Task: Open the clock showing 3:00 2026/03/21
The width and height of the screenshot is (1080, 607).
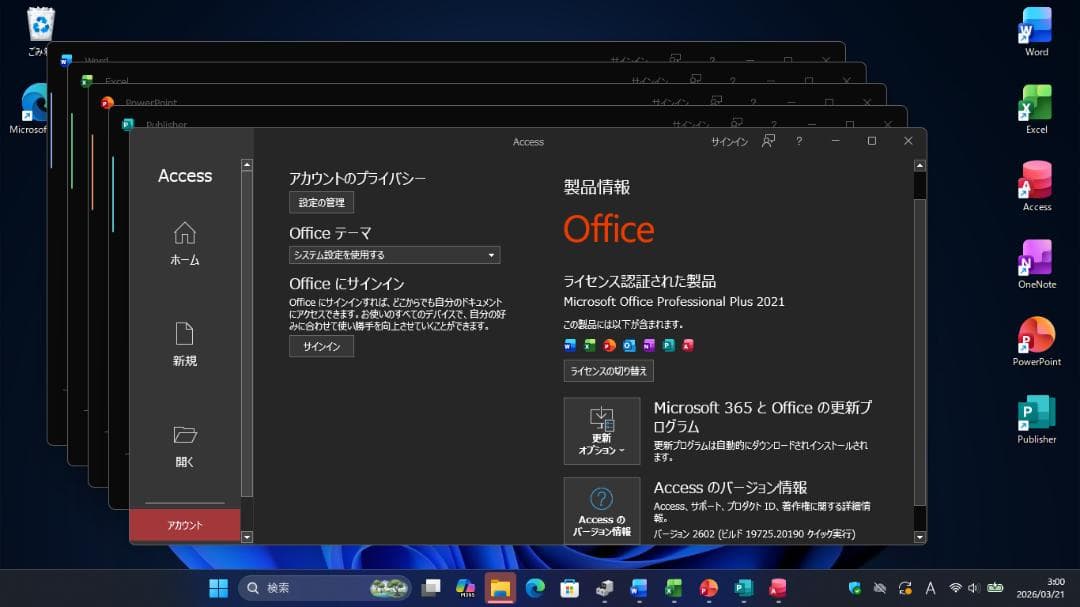Action: click(x=1040, y=588)
